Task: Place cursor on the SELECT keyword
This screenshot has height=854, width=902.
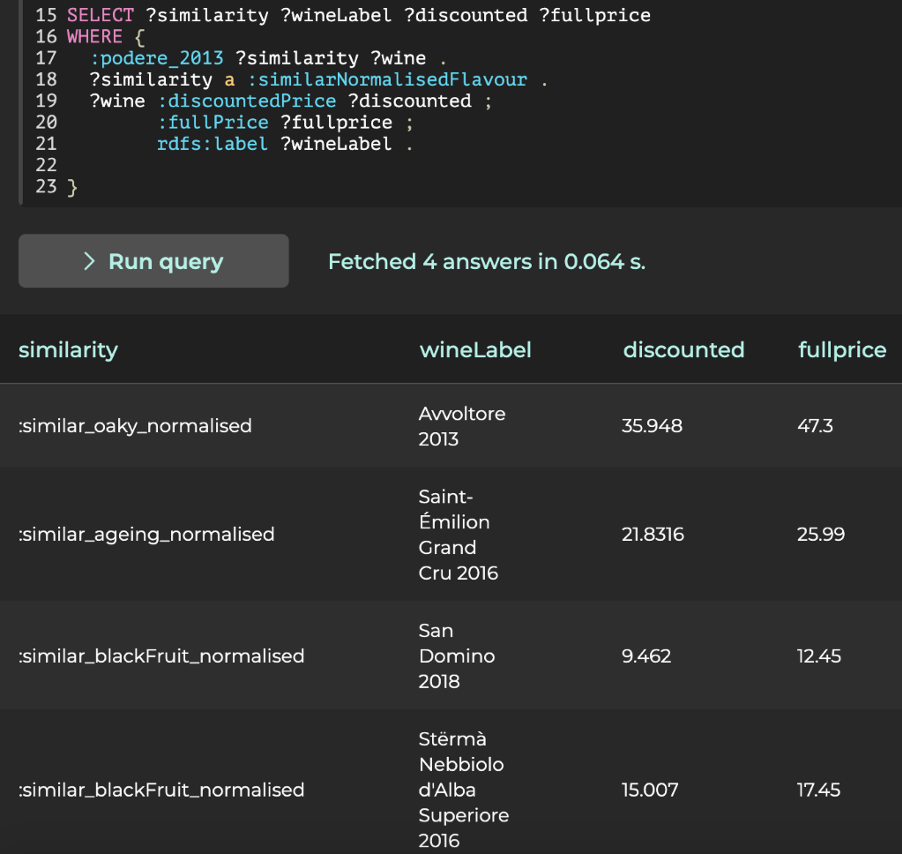Action: click(x=100, y=15)
